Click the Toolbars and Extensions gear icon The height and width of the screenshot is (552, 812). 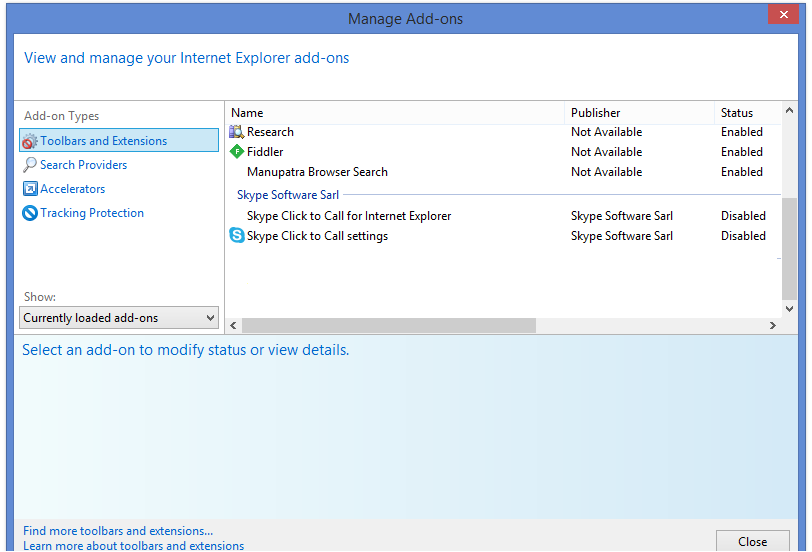[x=30, y=141]
